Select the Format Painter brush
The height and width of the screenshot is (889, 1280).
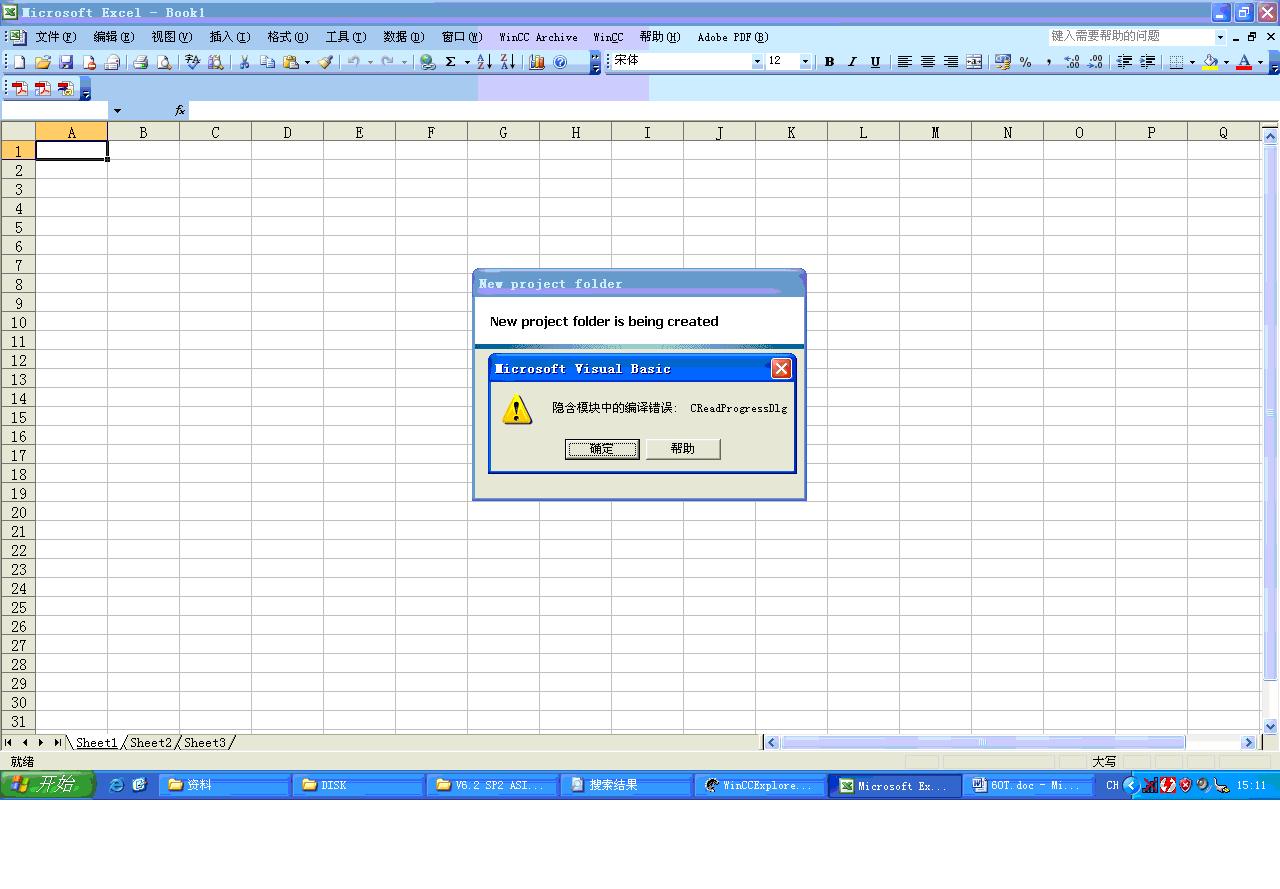pos(325,62)
